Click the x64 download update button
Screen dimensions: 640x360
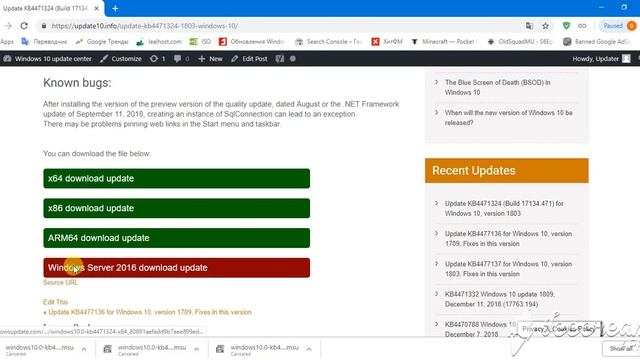[x=176, y=178]
